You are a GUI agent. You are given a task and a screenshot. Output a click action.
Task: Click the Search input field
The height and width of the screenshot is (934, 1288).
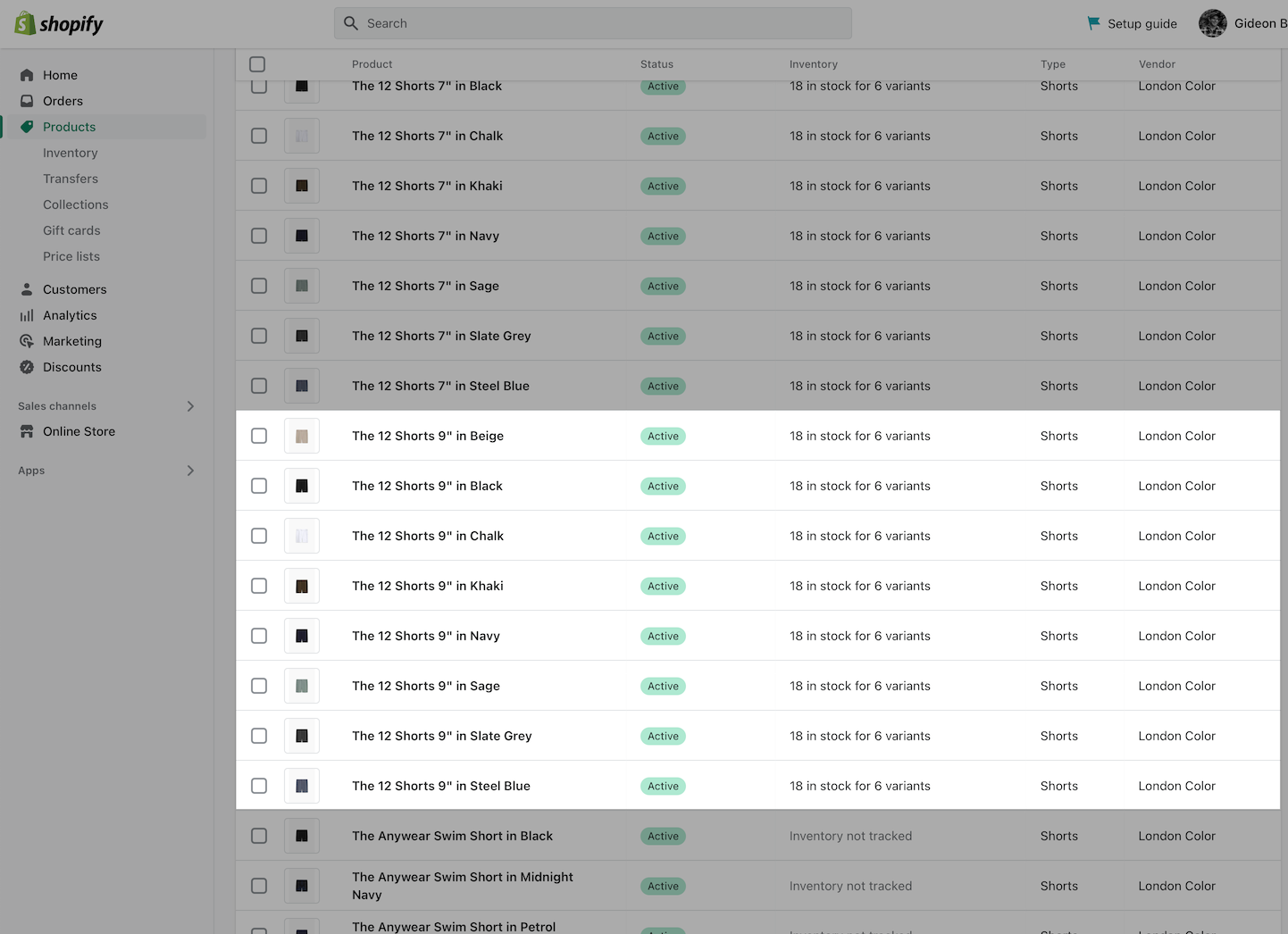tap(593, 23)
